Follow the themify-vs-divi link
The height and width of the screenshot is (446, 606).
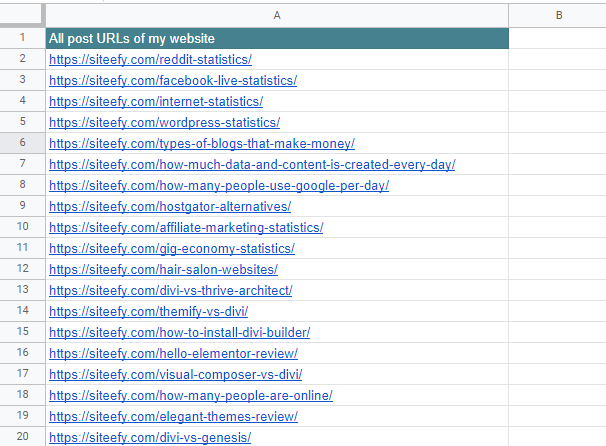pyautogui.click(x=148, y=311)
